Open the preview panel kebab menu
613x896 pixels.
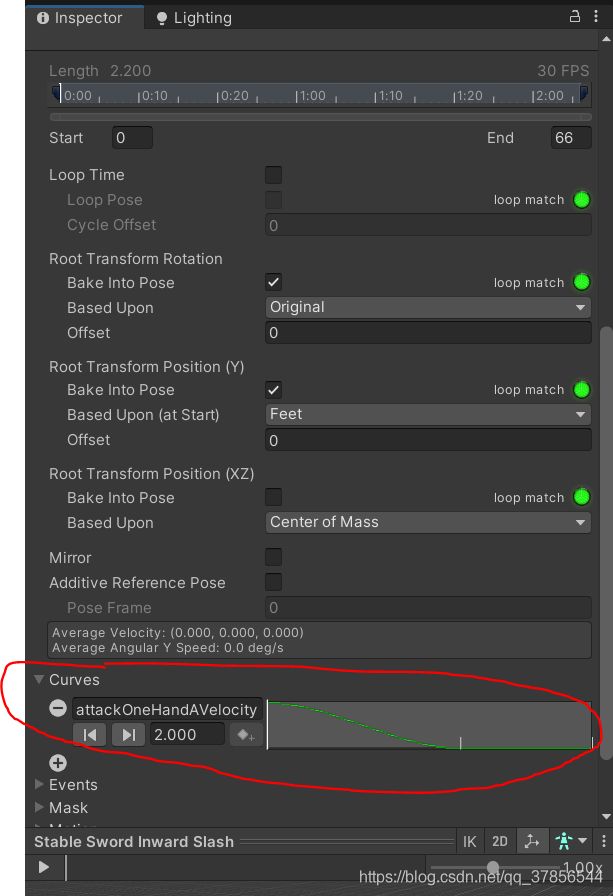[604, 841]
